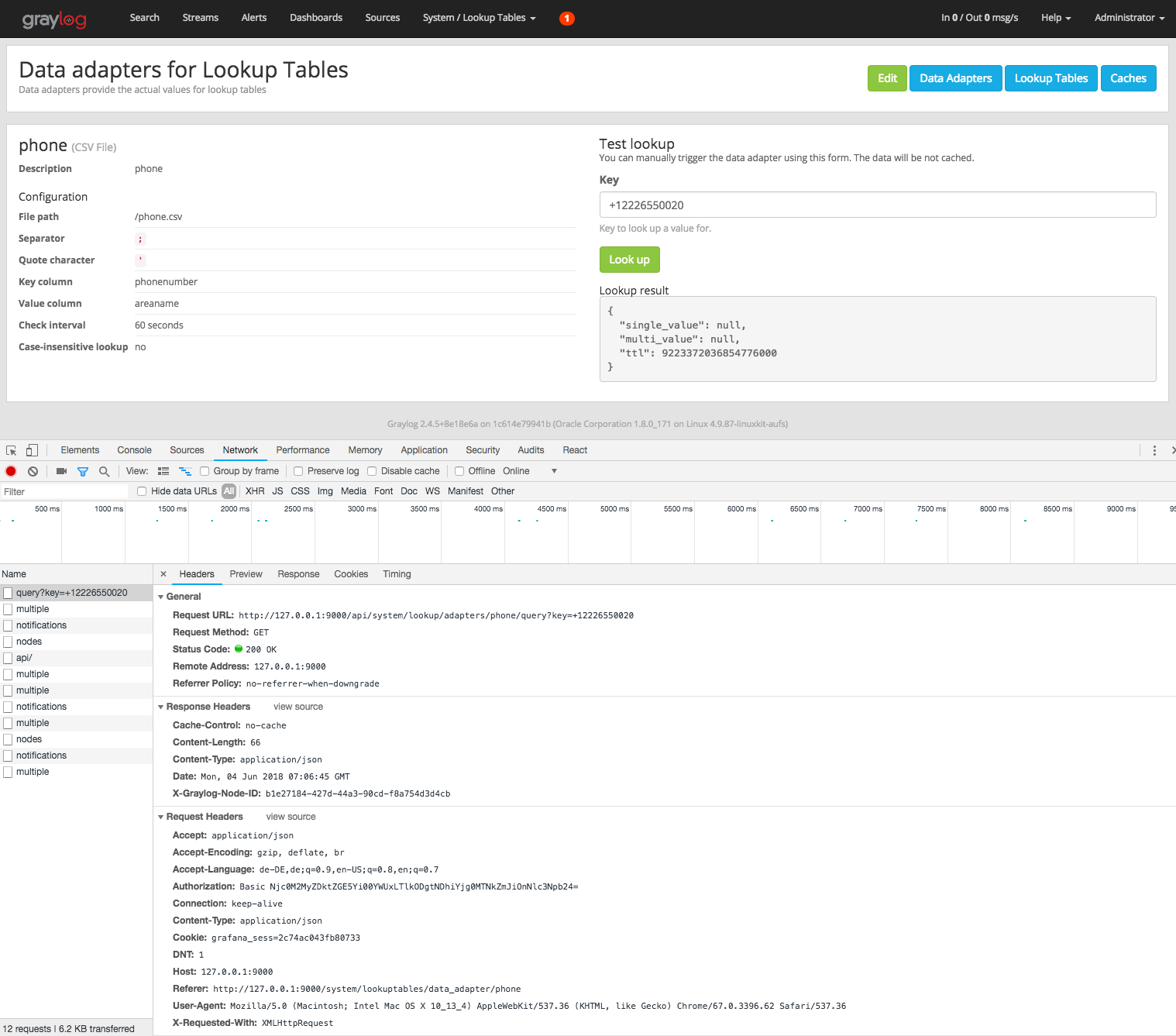Click inside the Key input field
This screenshot has width=1176, height=1036.
click(x=876, y=205)
